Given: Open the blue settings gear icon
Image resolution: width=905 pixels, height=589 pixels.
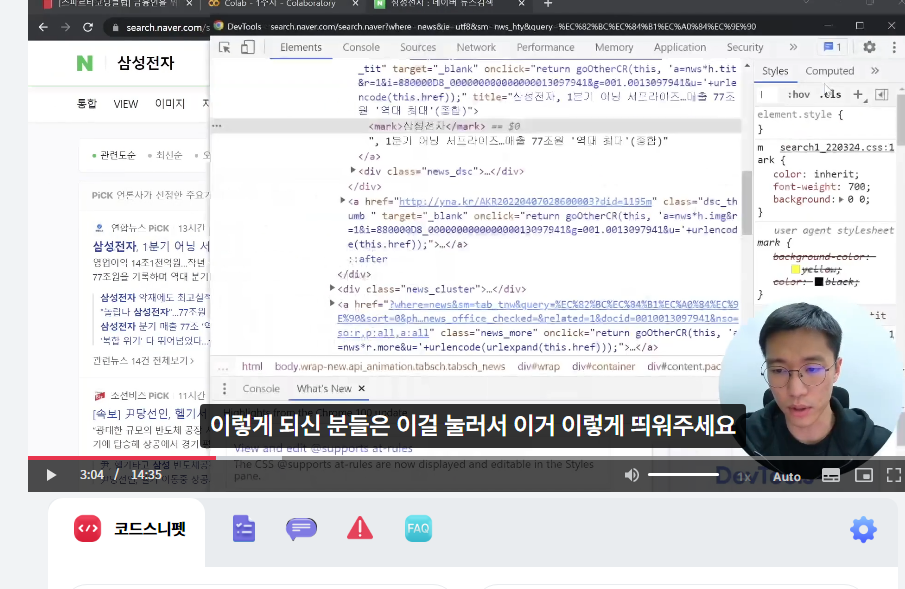Looking at the screenshot, I should pyautogui.click(x=863, y=529).
